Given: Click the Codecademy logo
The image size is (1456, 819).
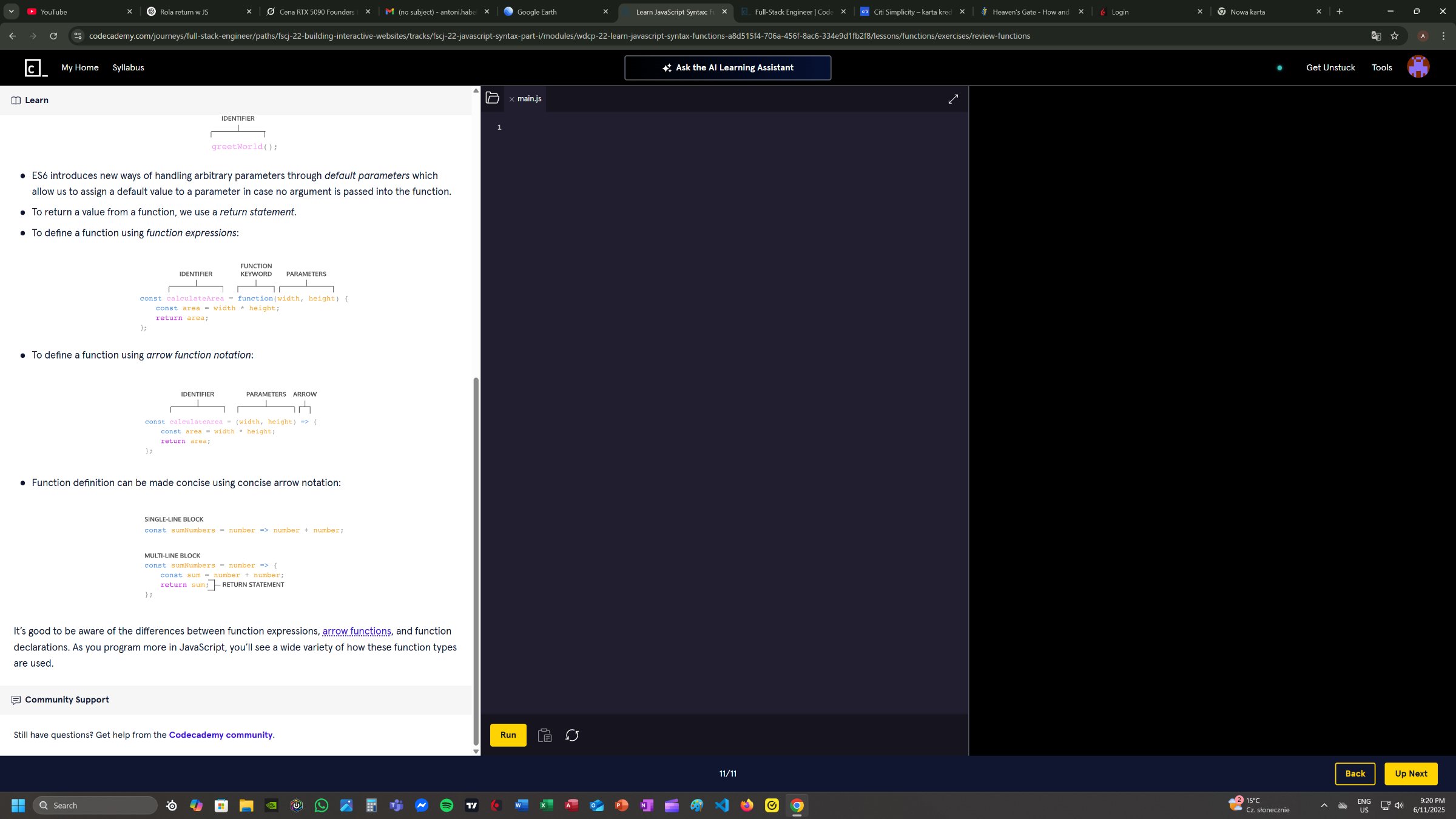Looking at the screenshot, I should click(x=36, y=67).
